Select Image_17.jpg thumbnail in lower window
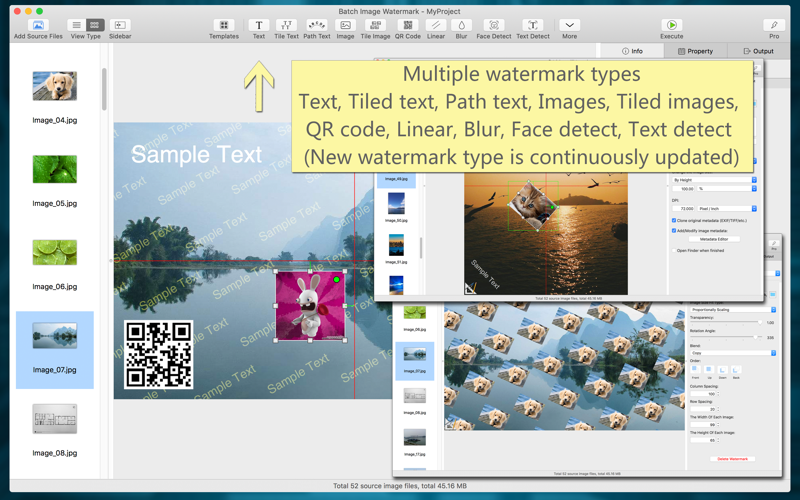Image resolution: width=800 pixels, height=500 pixels. click(x=415, y=437)
